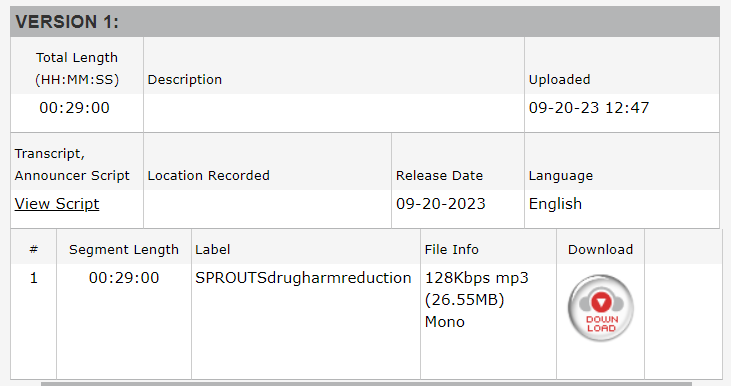Click the segment number 1 cell
Viewport: 731px width, 386px height.
[34, 278]
